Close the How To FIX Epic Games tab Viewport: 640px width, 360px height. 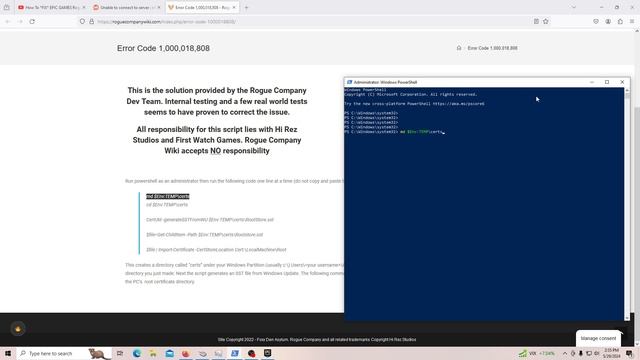(x=84, y=7)
